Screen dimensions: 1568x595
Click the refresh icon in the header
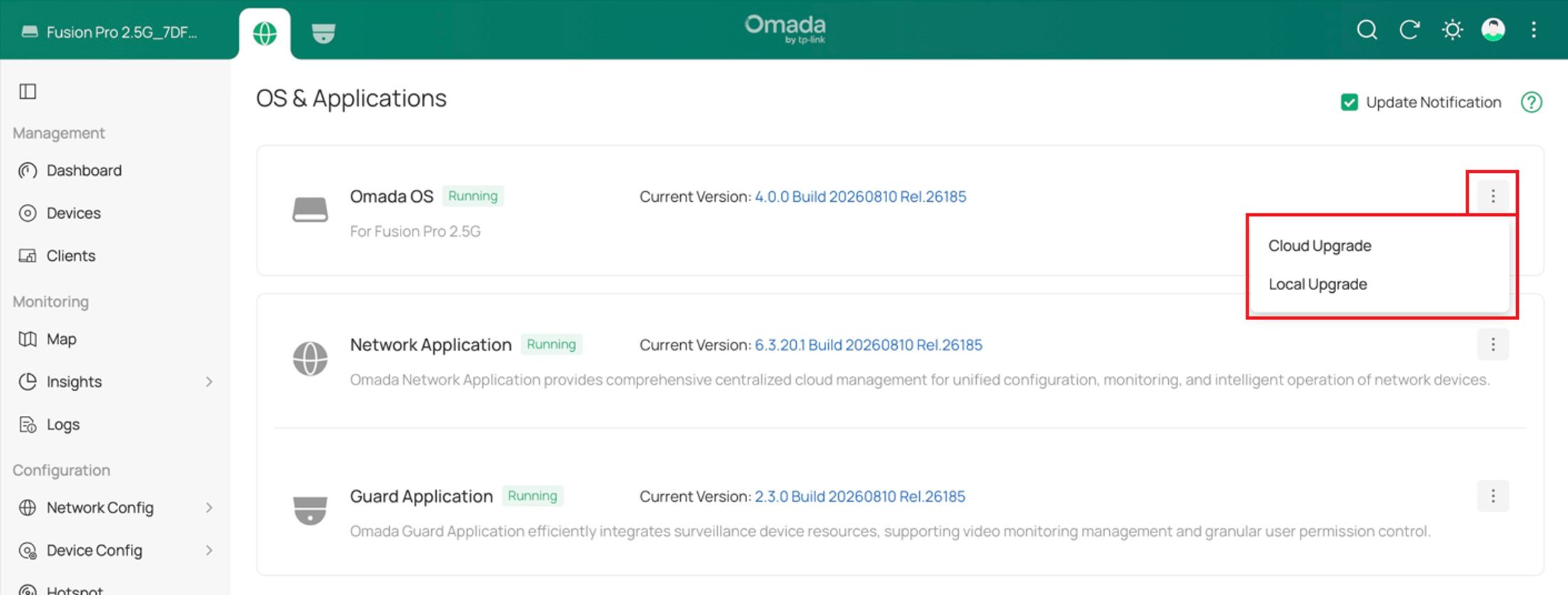tap(1409, 30)
